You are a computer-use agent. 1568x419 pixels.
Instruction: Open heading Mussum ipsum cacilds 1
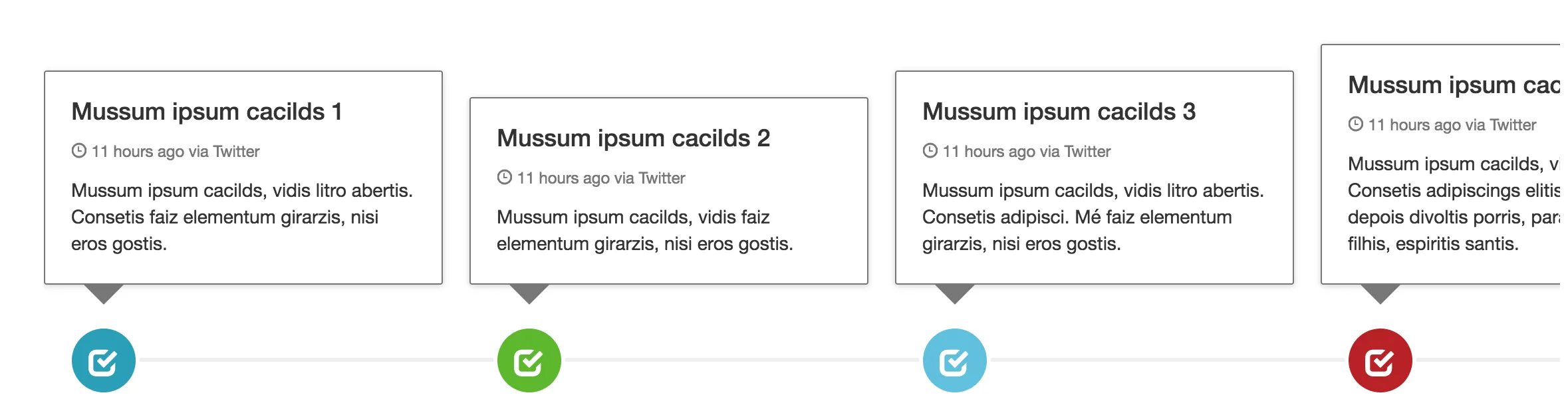coord(207,112)
